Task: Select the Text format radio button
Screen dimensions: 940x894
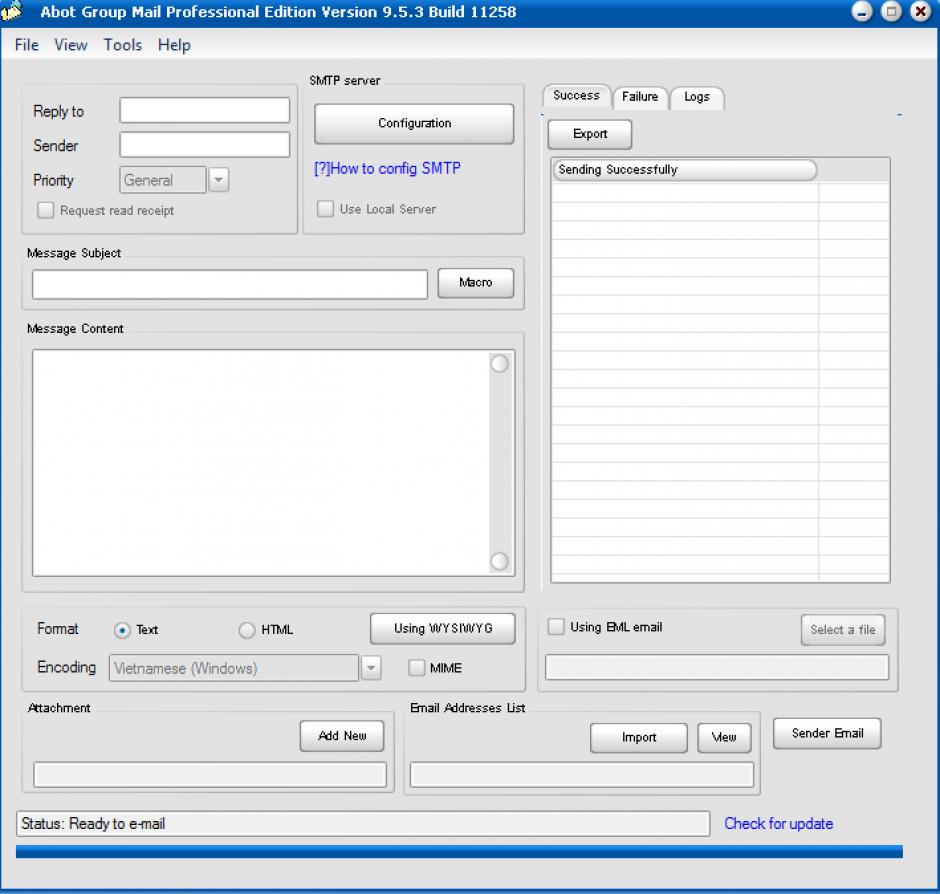Action: (x=122, y=630)
